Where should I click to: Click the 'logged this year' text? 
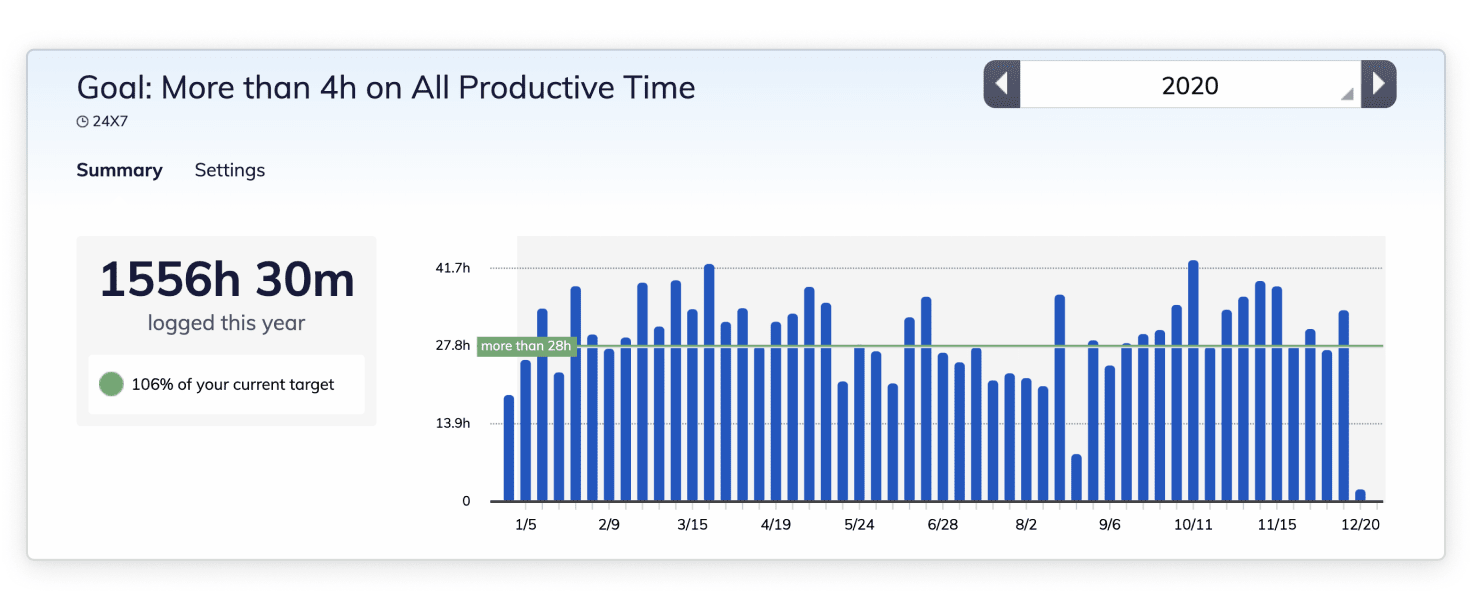point(224,322)
